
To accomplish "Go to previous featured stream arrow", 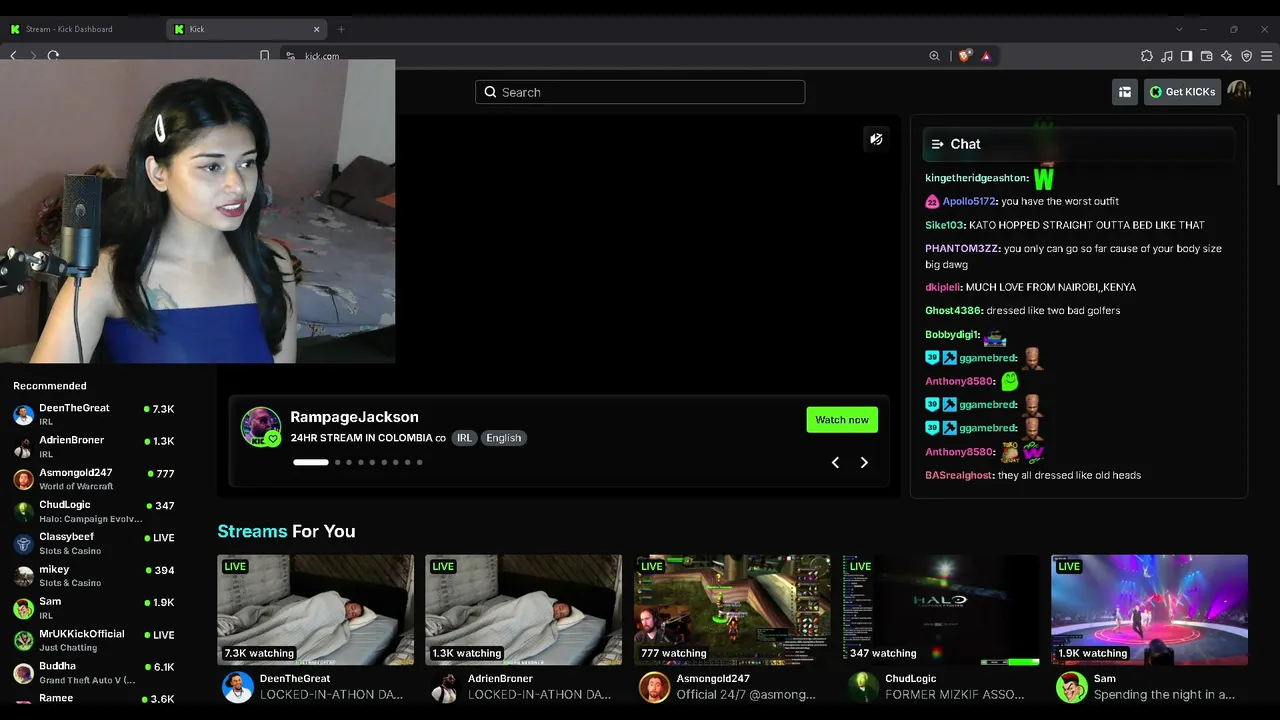I will (835, 462).
